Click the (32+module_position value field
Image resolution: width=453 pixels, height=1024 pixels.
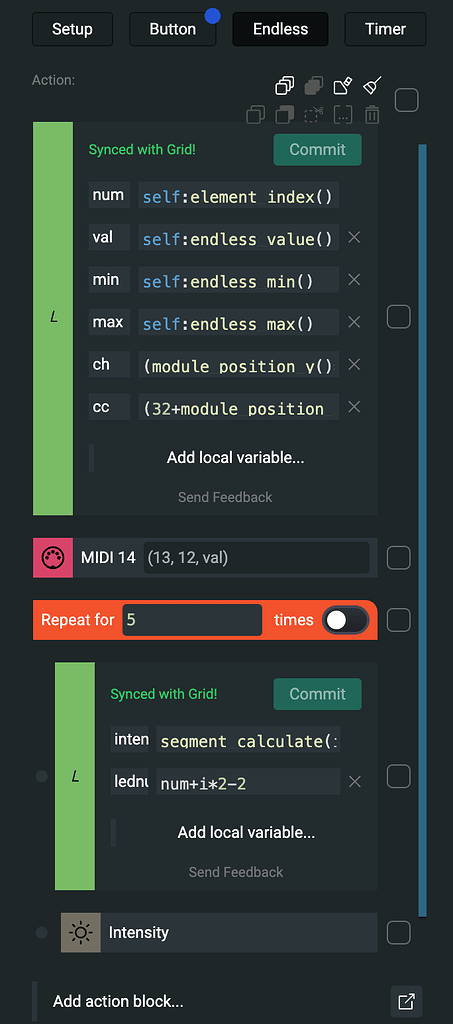pyautogui.click(x=238, y=408)
